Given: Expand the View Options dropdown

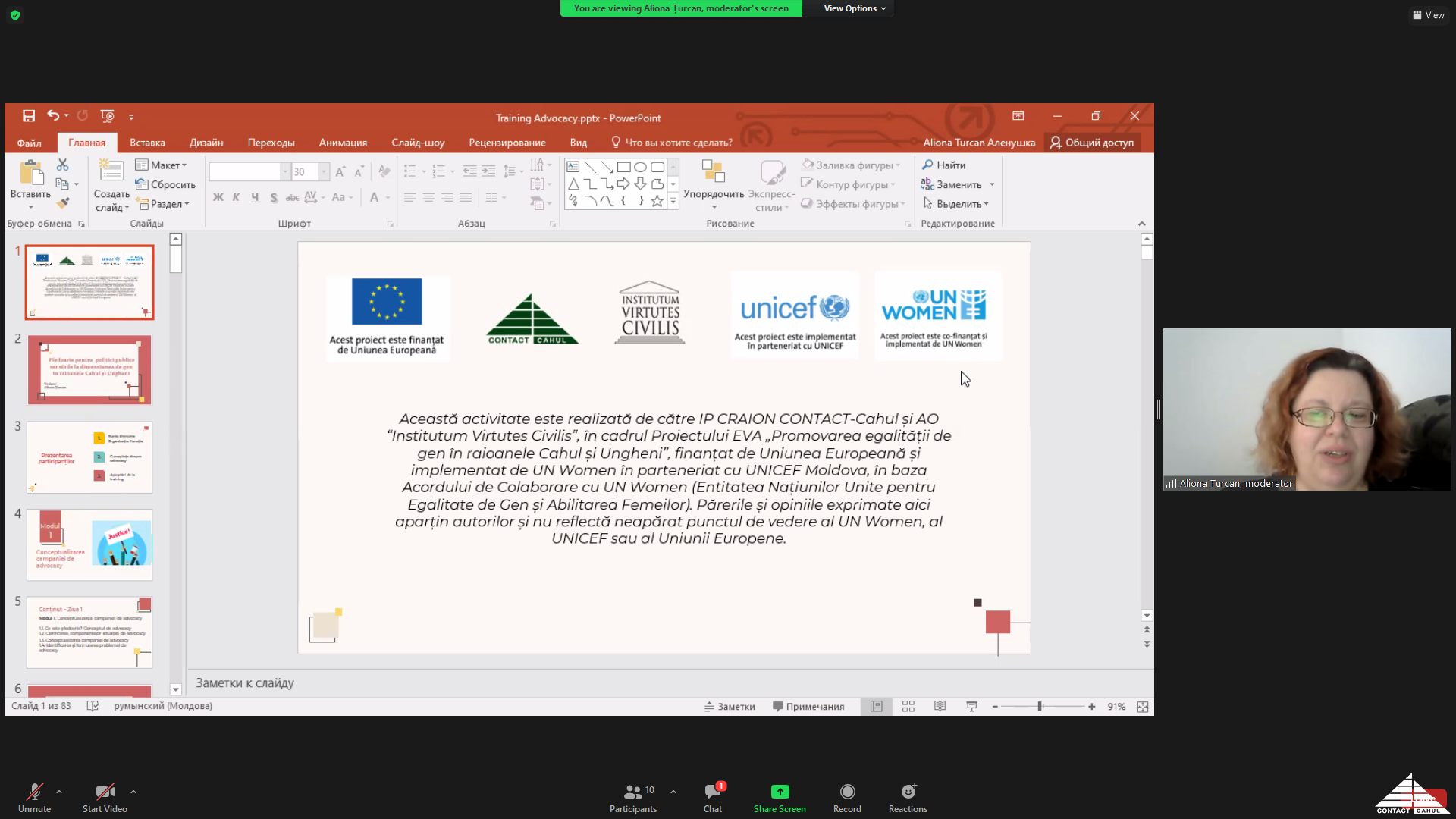Looking at the screenshot, I should pyautogui.click(x=855, y=8).
